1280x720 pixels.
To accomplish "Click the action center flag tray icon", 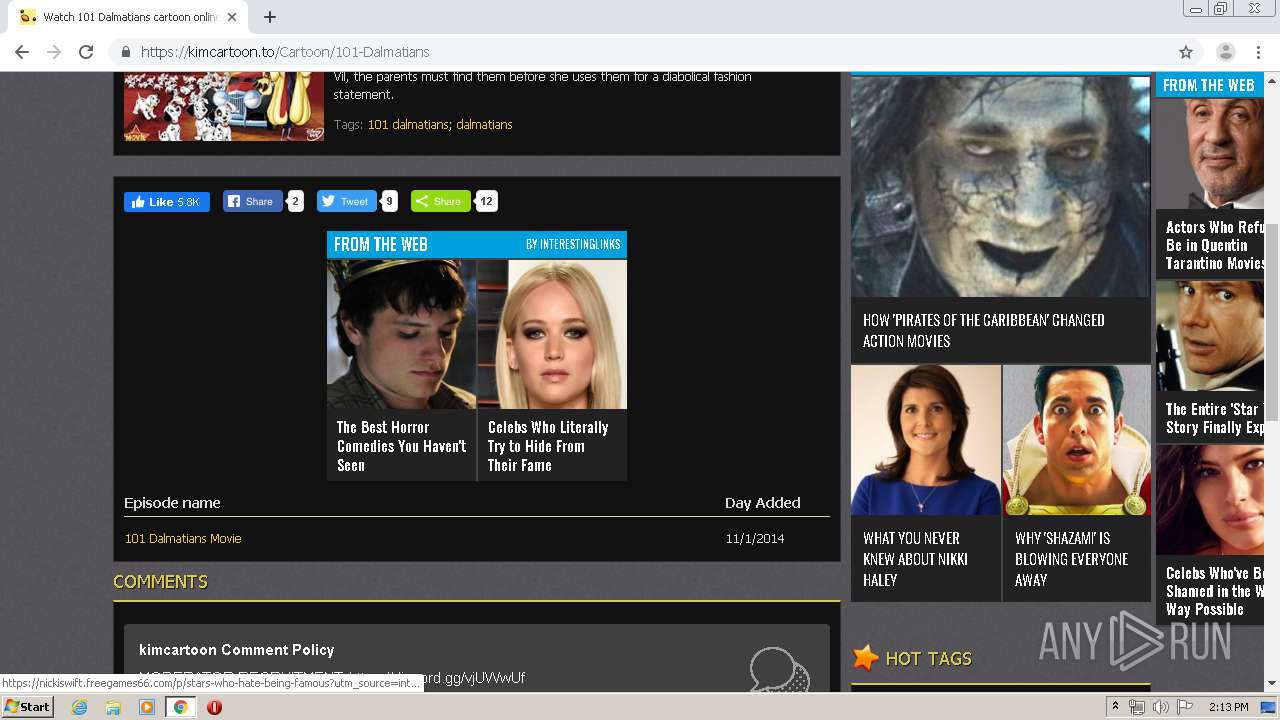I will [1184, 707].
